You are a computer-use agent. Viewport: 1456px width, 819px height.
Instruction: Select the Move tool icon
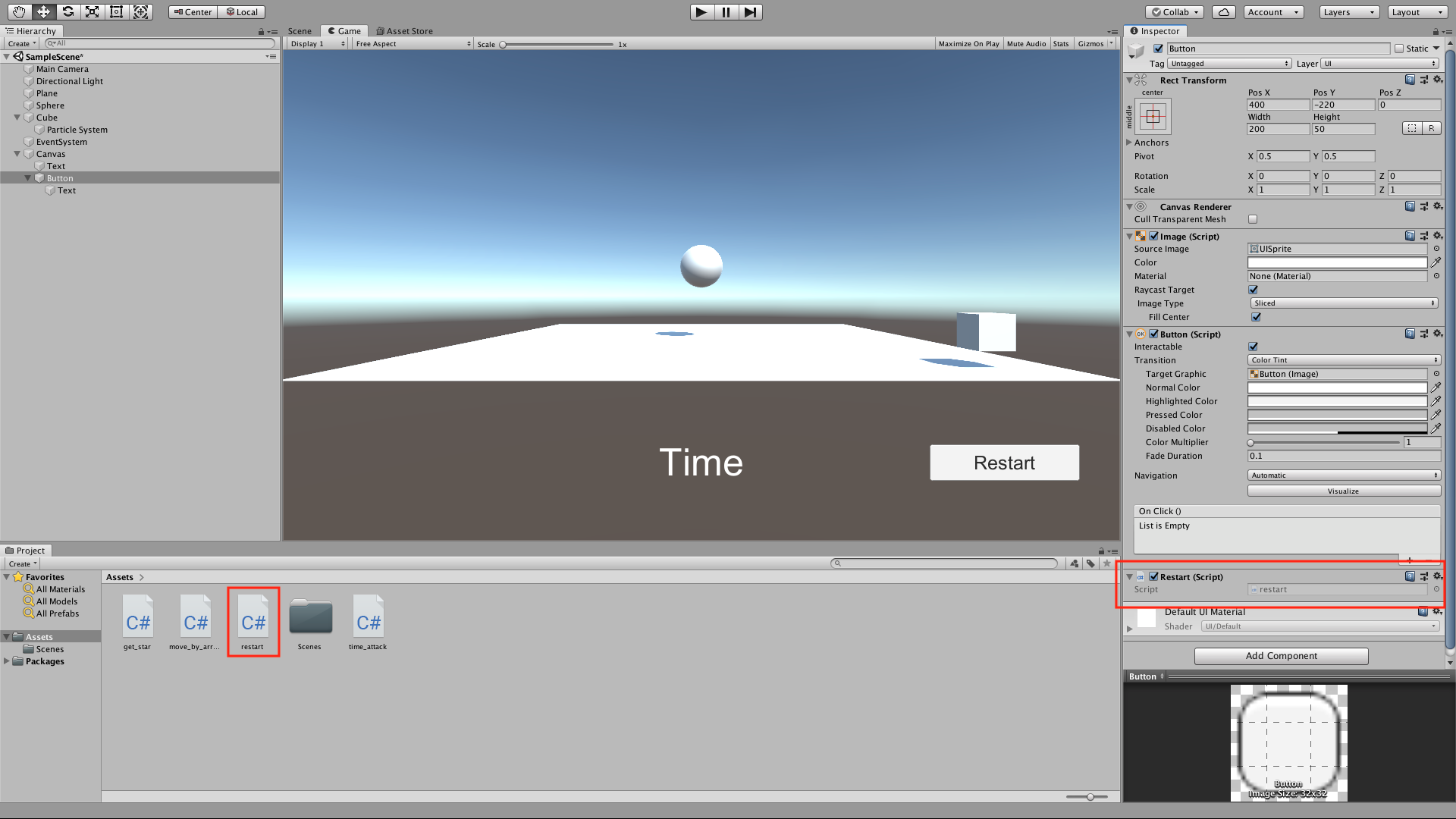coord(43,11)
